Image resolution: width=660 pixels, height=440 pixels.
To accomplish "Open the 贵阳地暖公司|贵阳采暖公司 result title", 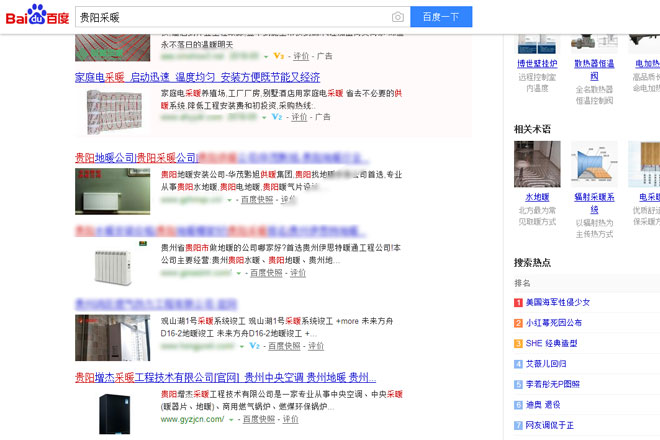I will point(221,158).
